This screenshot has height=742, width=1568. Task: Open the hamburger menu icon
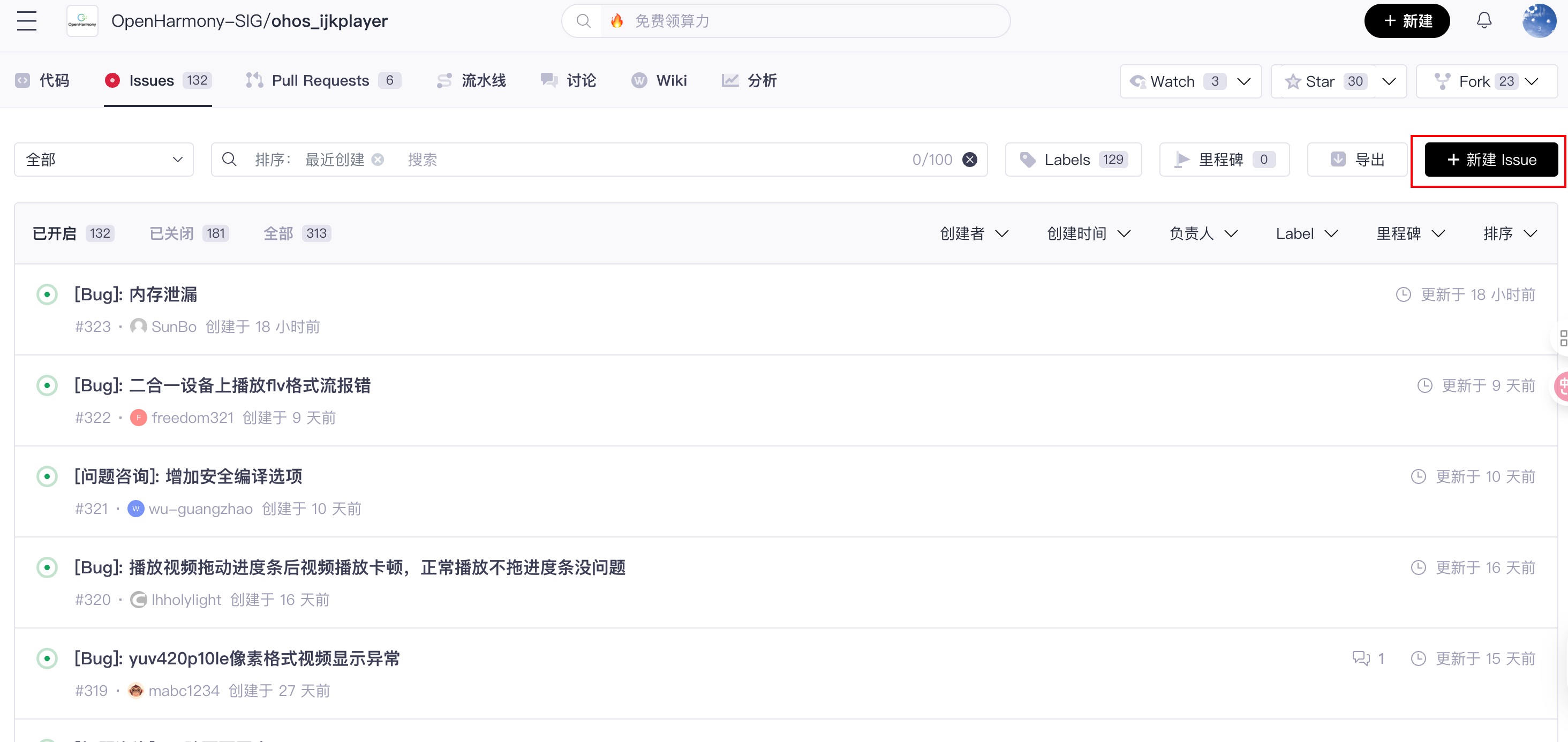(26, 21)
